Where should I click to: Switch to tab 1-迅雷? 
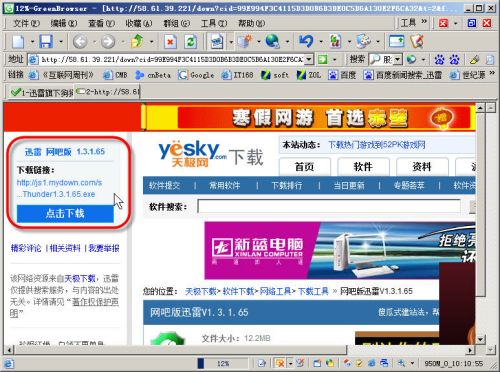tap(41, 92)
